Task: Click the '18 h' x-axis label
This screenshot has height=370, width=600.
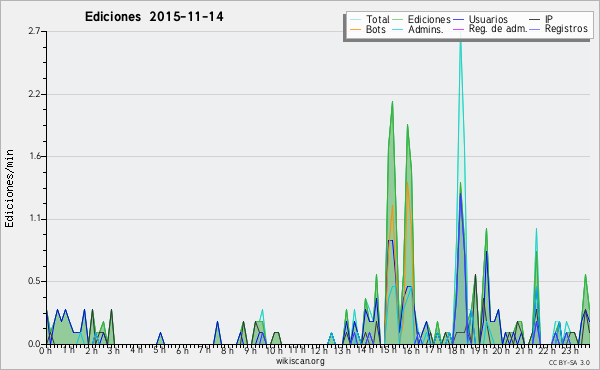Action: click(x=457, y=351)
